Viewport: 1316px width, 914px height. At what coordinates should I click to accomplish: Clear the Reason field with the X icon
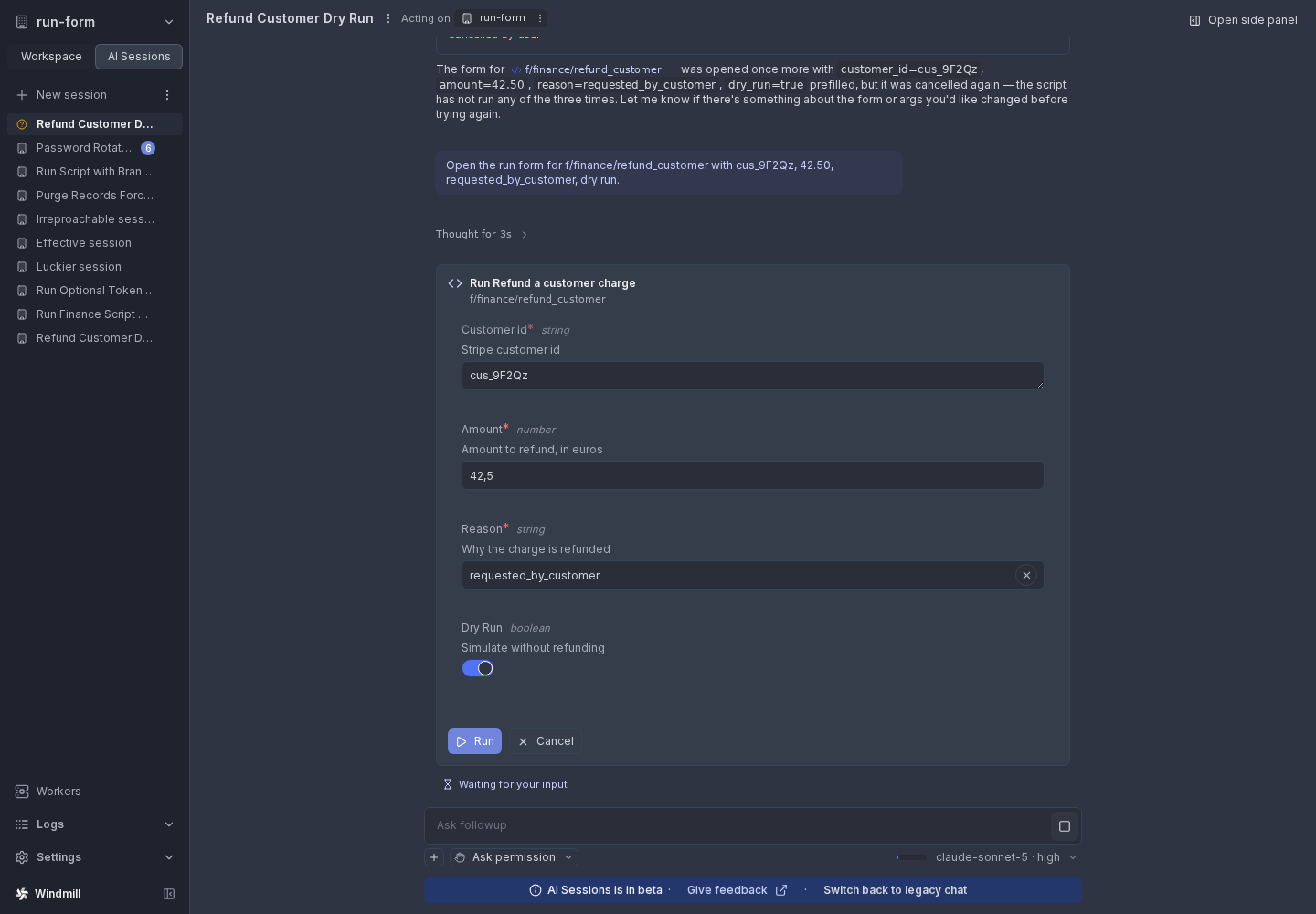(1026, 576)
